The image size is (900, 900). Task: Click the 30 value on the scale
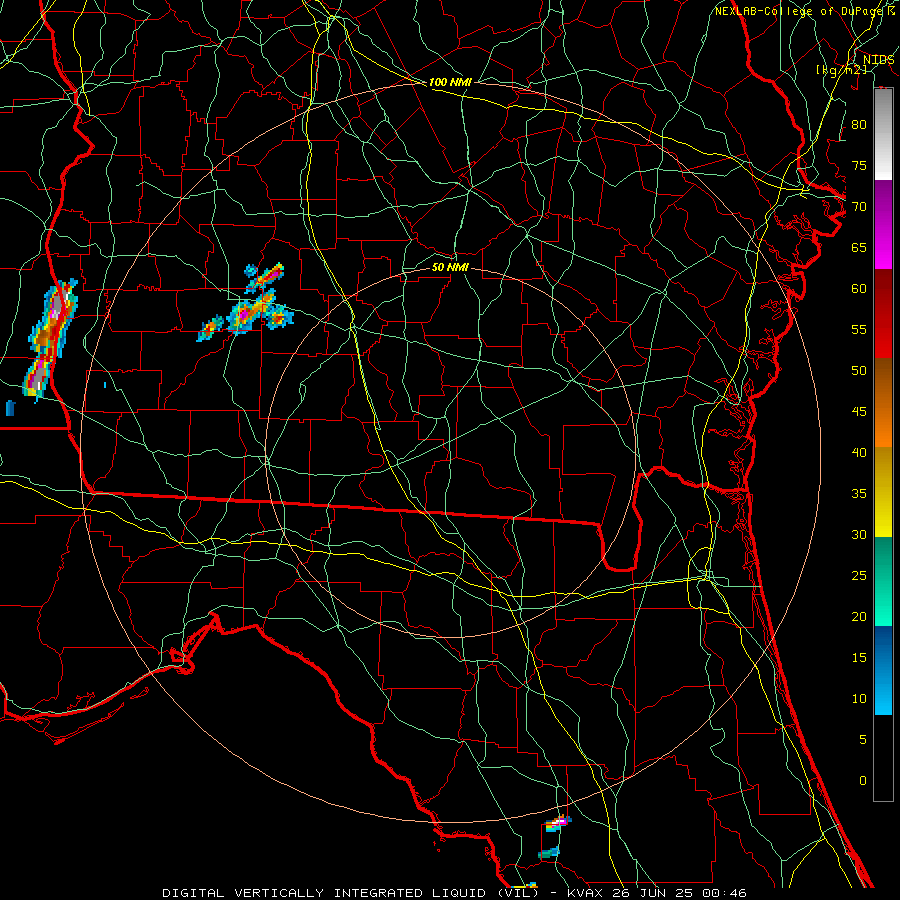tap(859, 534)
